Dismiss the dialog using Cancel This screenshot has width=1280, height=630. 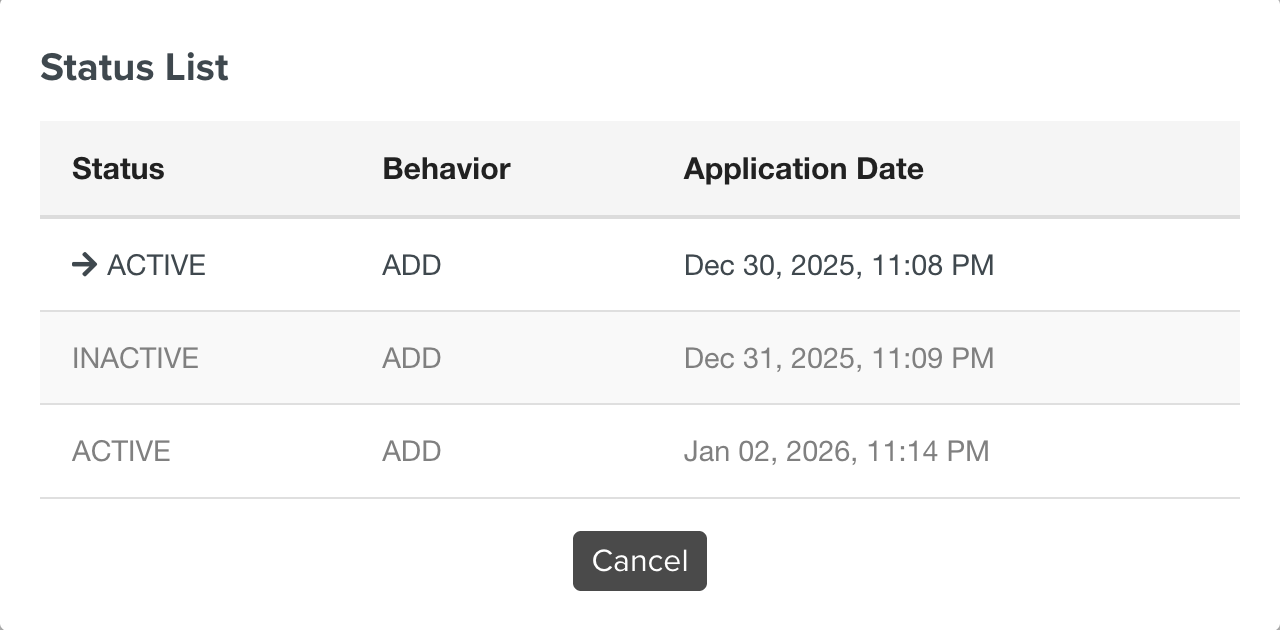tap(639, 561)
